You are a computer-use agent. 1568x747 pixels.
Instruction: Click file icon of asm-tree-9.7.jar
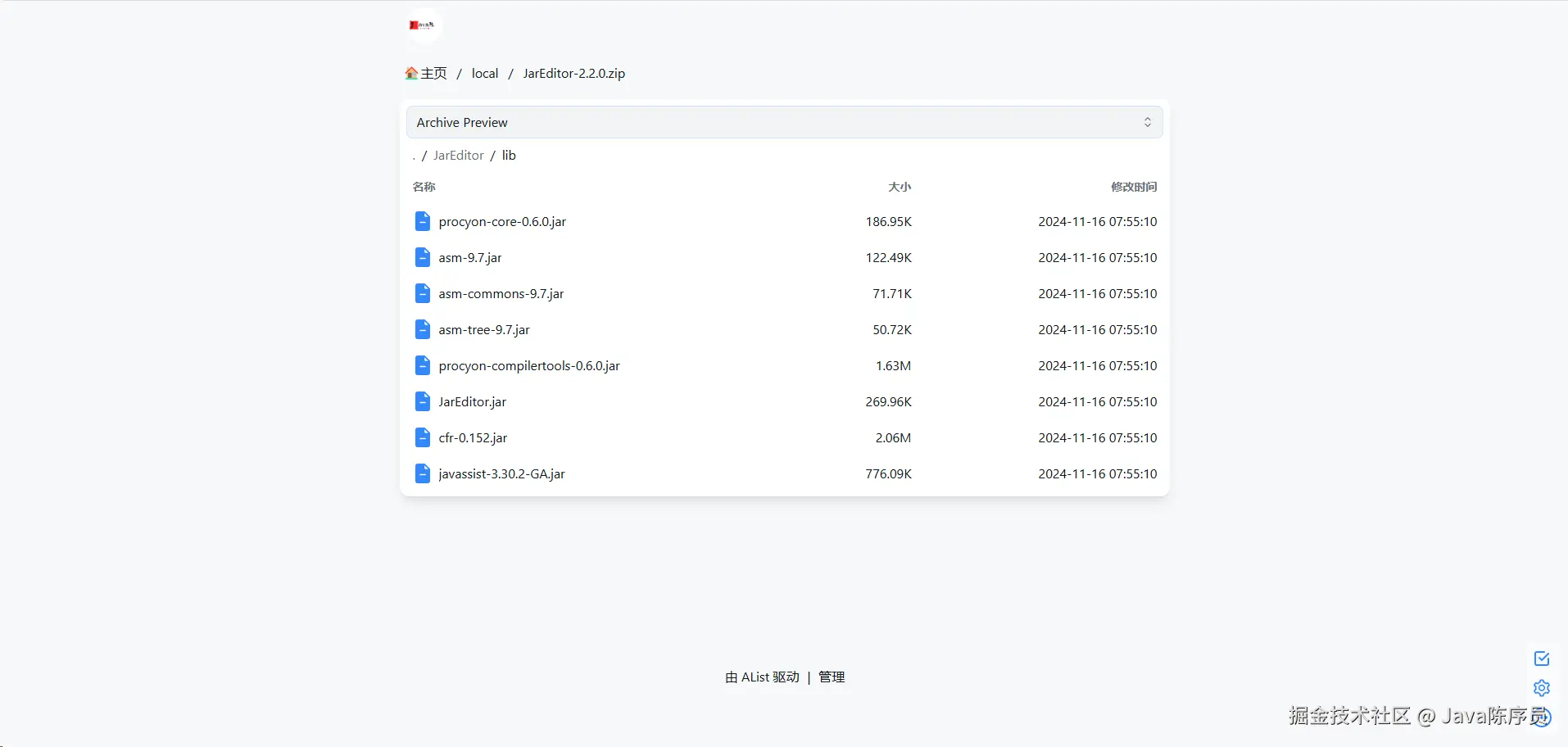(x=423, y=329)
